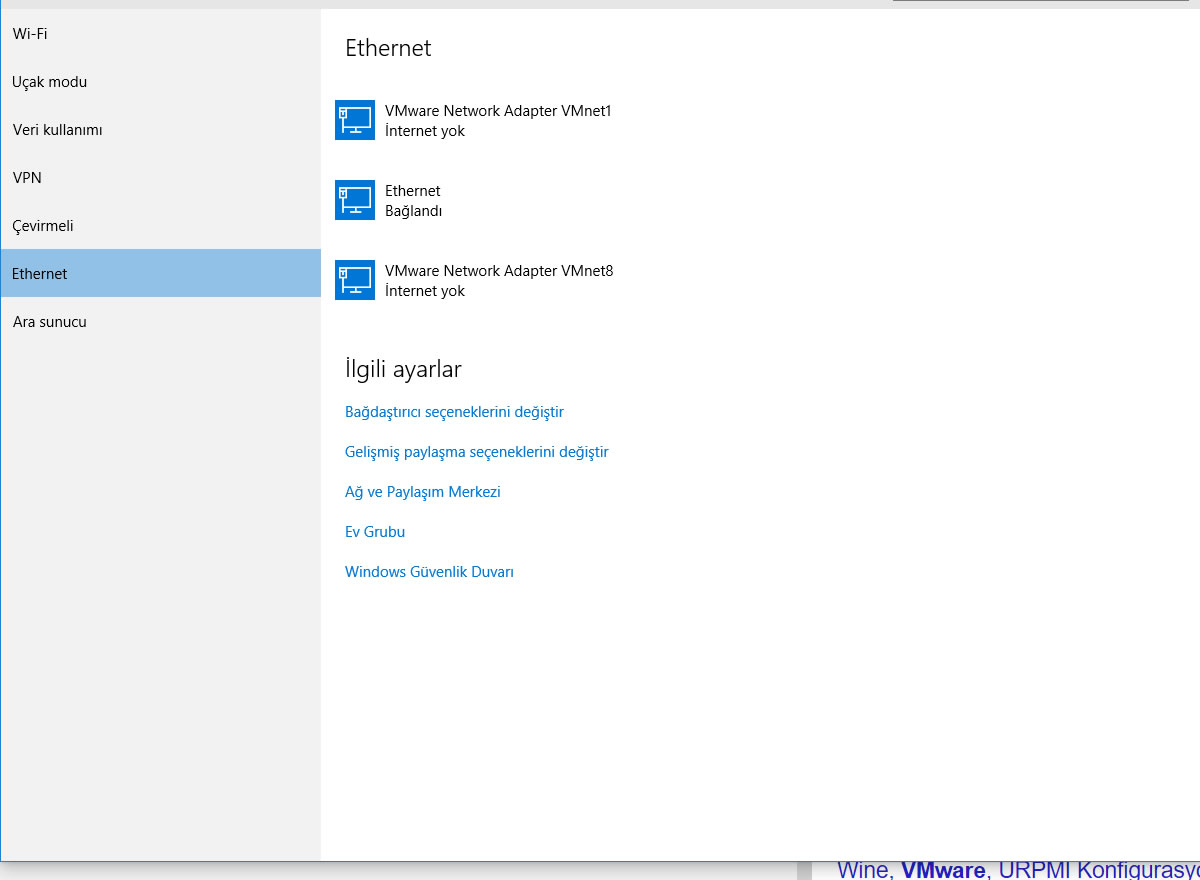Select the Ethernet Bağlandı connection entry

pos(413,200)
